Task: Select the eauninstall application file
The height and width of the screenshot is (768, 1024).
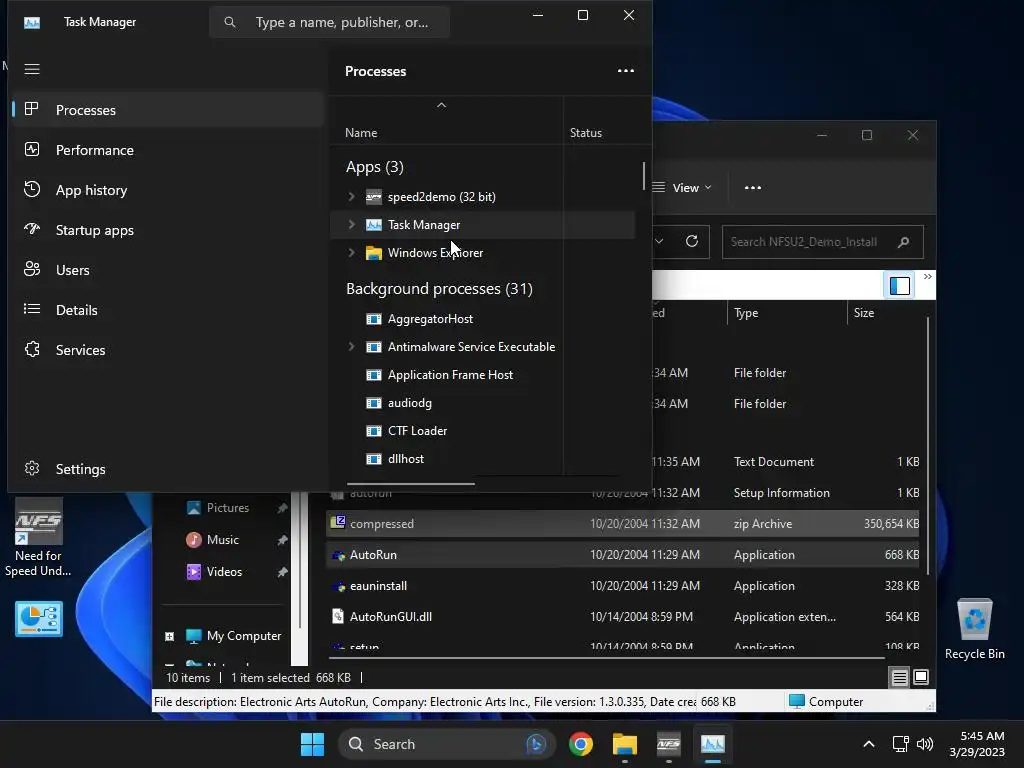Action: 622,586
